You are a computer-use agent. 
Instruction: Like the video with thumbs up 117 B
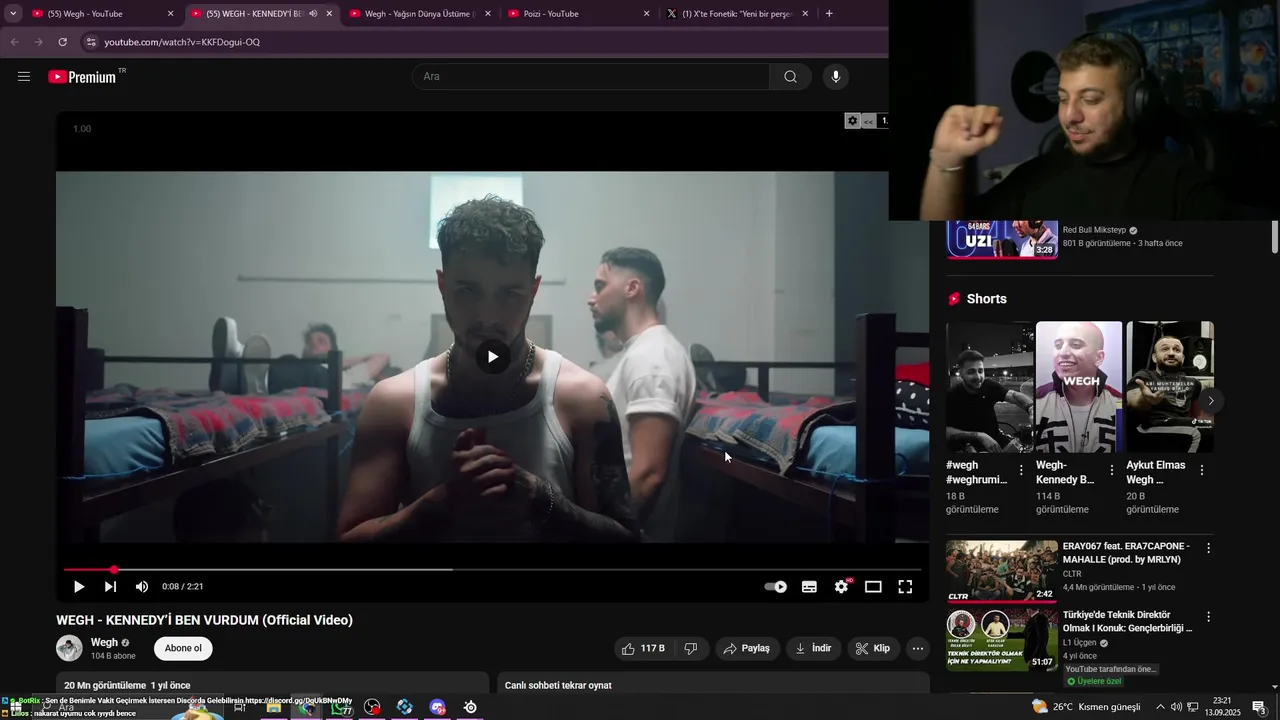[643, 648]
